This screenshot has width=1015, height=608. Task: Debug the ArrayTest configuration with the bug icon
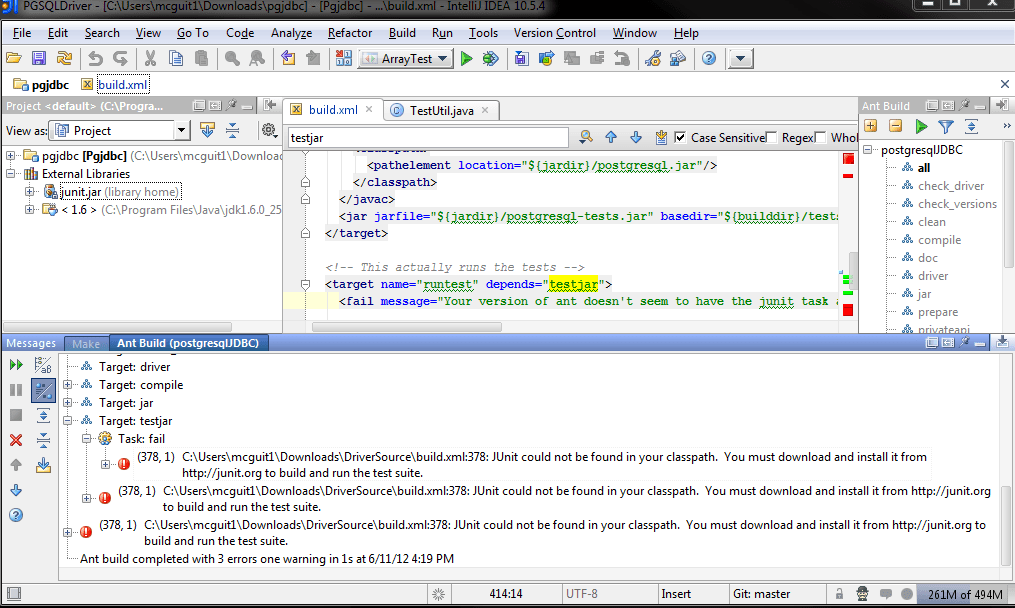click(x=489, y=58)
